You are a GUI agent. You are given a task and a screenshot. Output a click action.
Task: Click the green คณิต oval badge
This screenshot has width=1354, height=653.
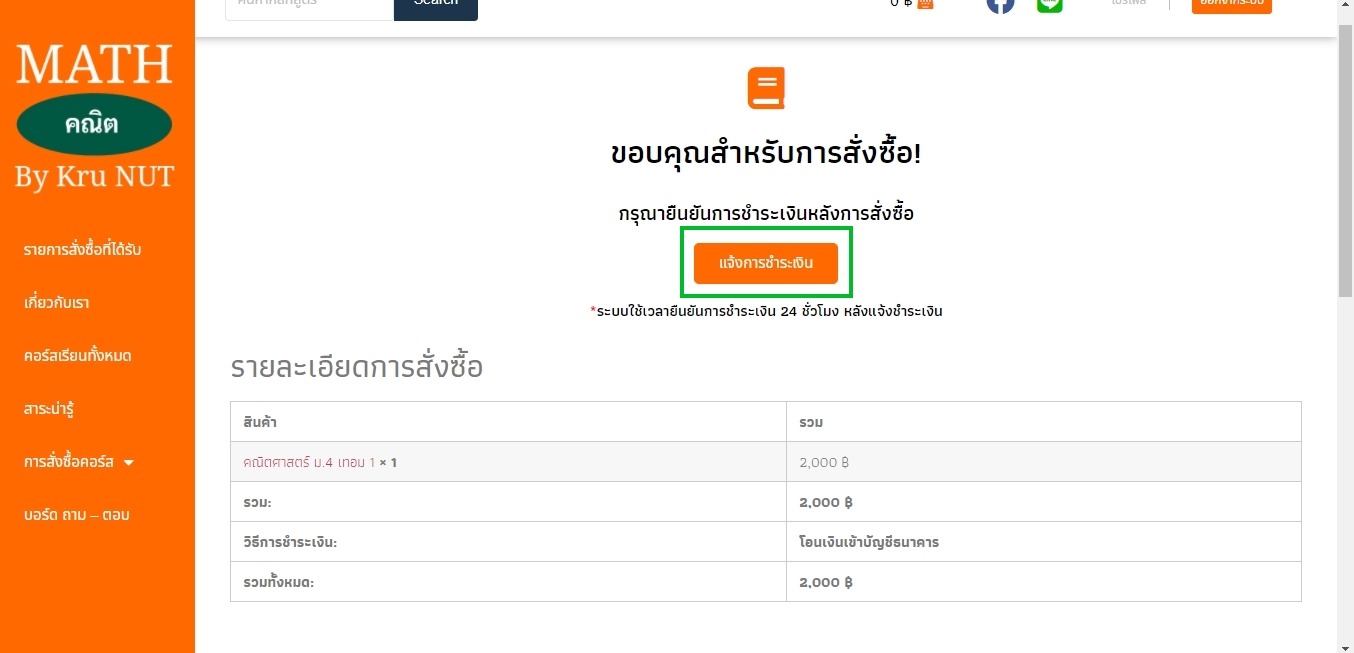click(94, 125)
